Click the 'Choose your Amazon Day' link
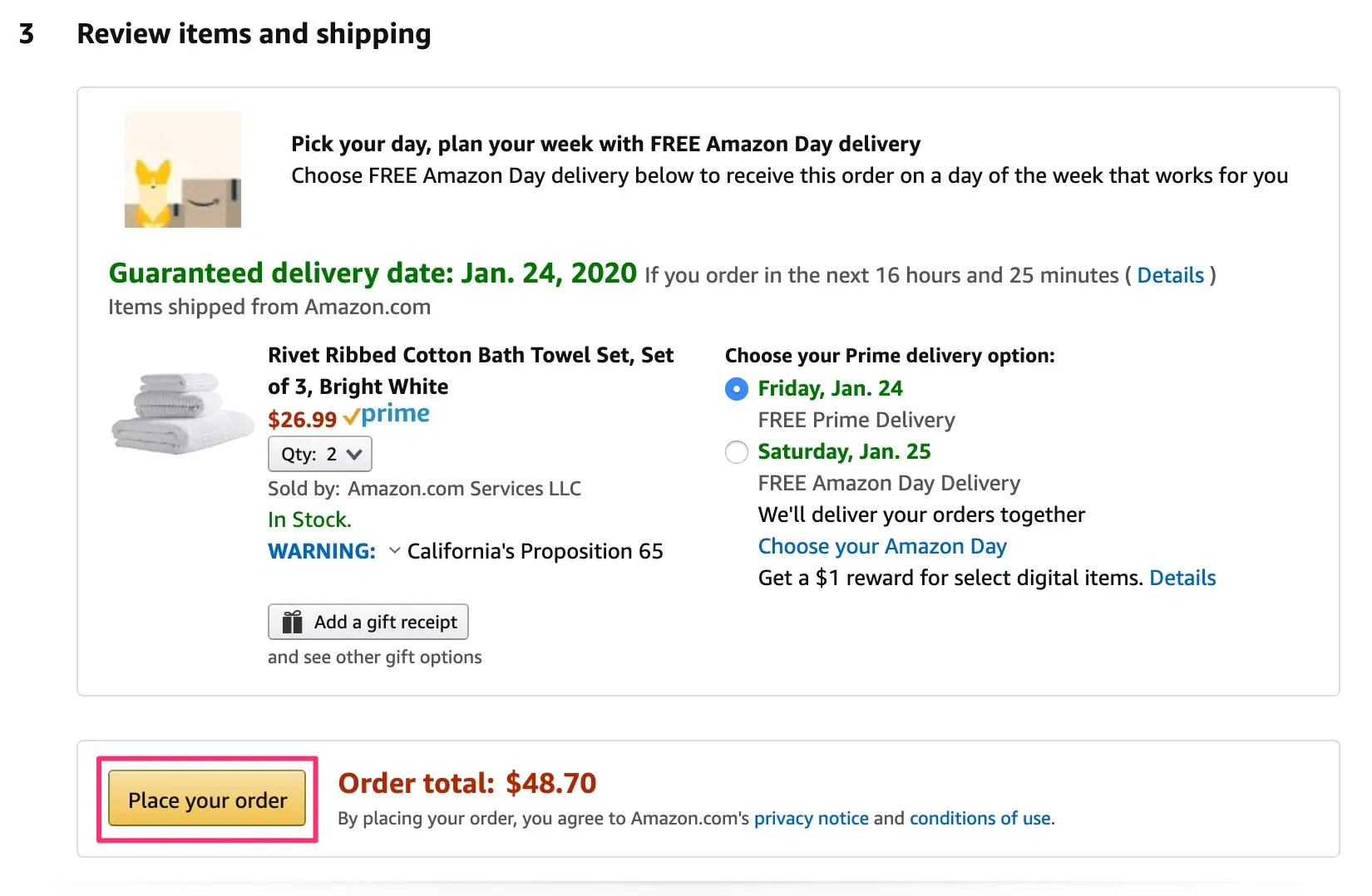1372x896 pixels. [882, 546]
